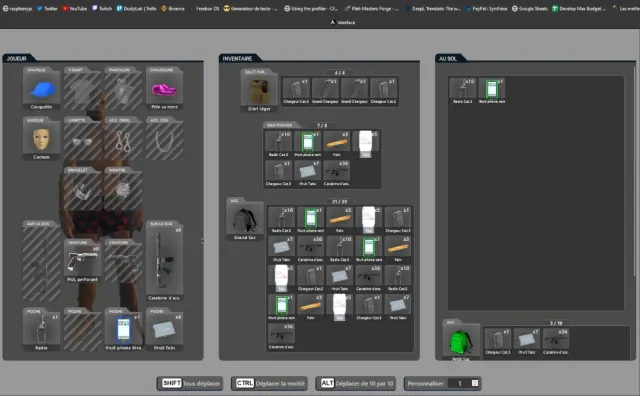Viewport: 640px width, 396px height.
Task: Select the Cochon mask item
Action: point(41,139)
